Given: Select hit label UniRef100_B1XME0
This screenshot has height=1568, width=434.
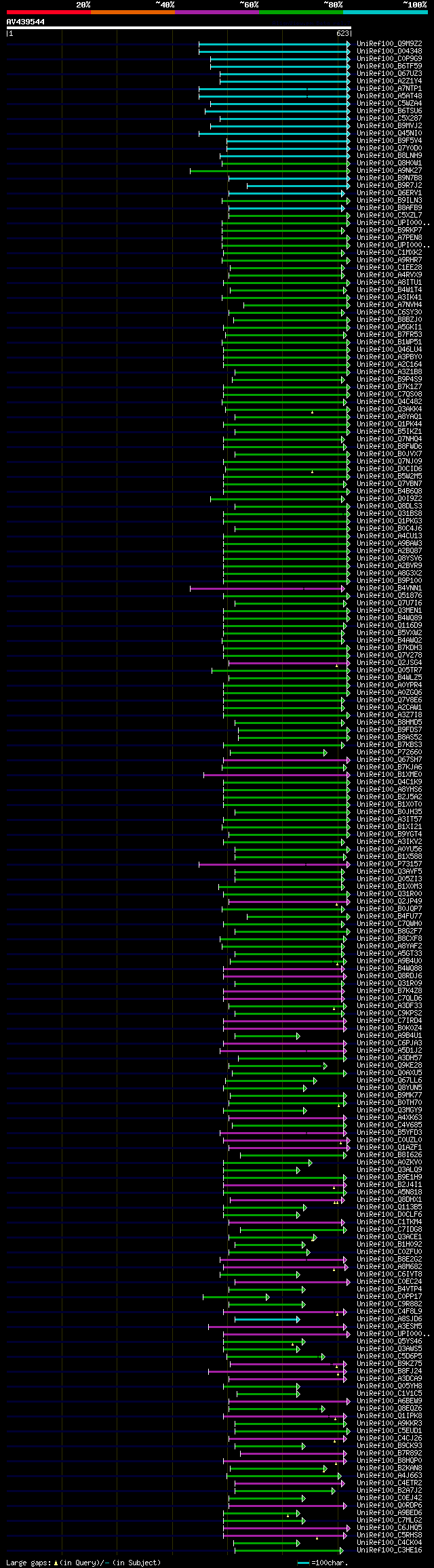Looking at the screenshot, I should pyautogui.click(x=389, y=775).
